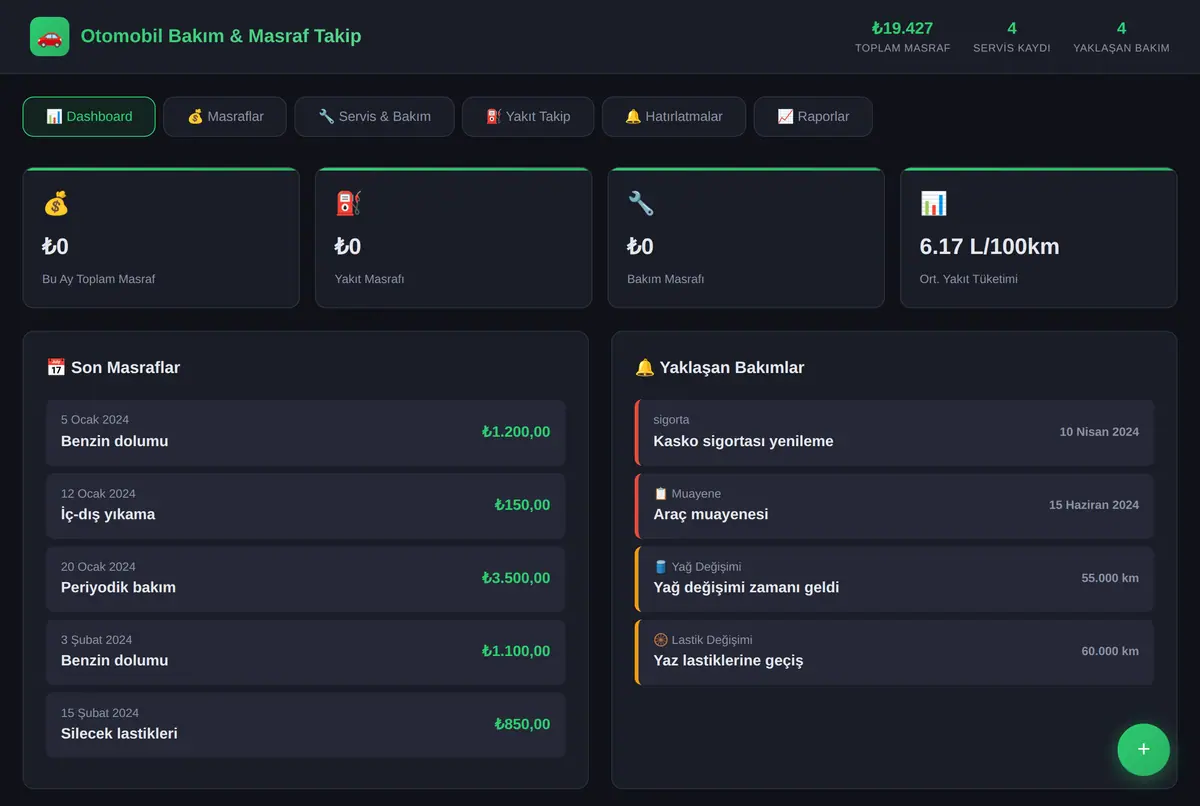Click the oil drum icon next to Yağ Değişimi
This screenshot has width=1200, height=806.
click(x=660, y=567)
